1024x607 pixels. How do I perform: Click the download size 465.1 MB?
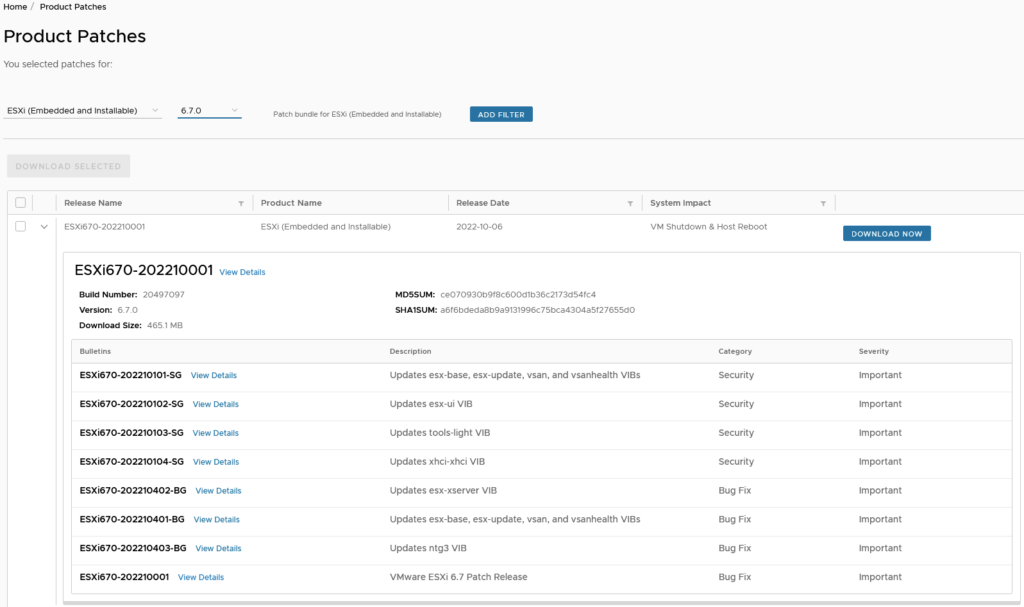(165, 325)
